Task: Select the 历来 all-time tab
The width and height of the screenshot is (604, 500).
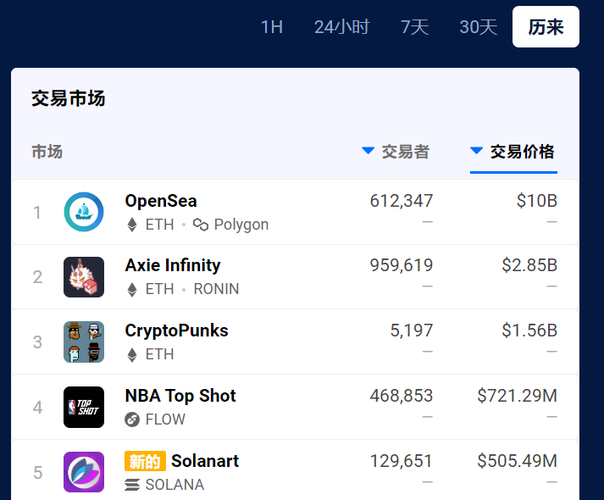Action: (x=546, y=27)
